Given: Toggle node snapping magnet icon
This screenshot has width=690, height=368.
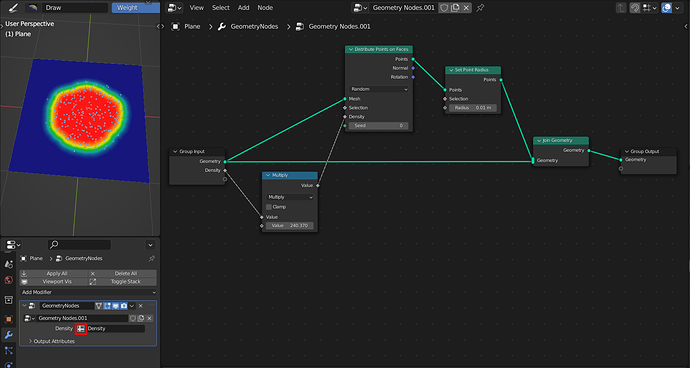Looking at the screenshot, I should pyautogui.click(x=635, y=8).
